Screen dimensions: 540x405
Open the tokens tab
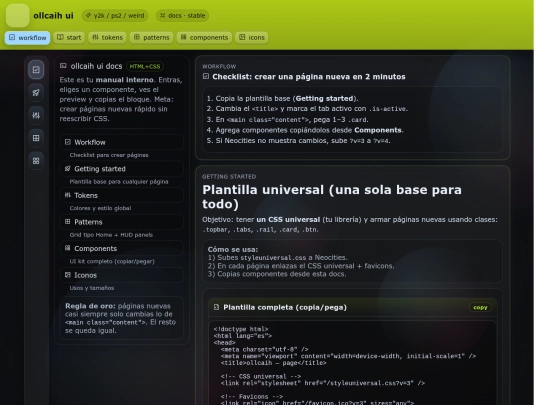[107, 38]
